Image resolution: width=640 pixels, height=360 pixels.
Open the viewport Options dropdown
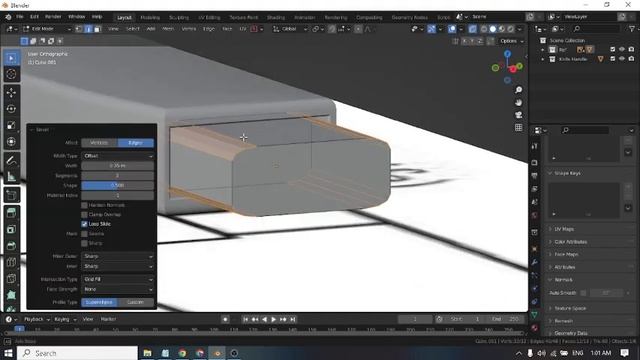[512, 41]
